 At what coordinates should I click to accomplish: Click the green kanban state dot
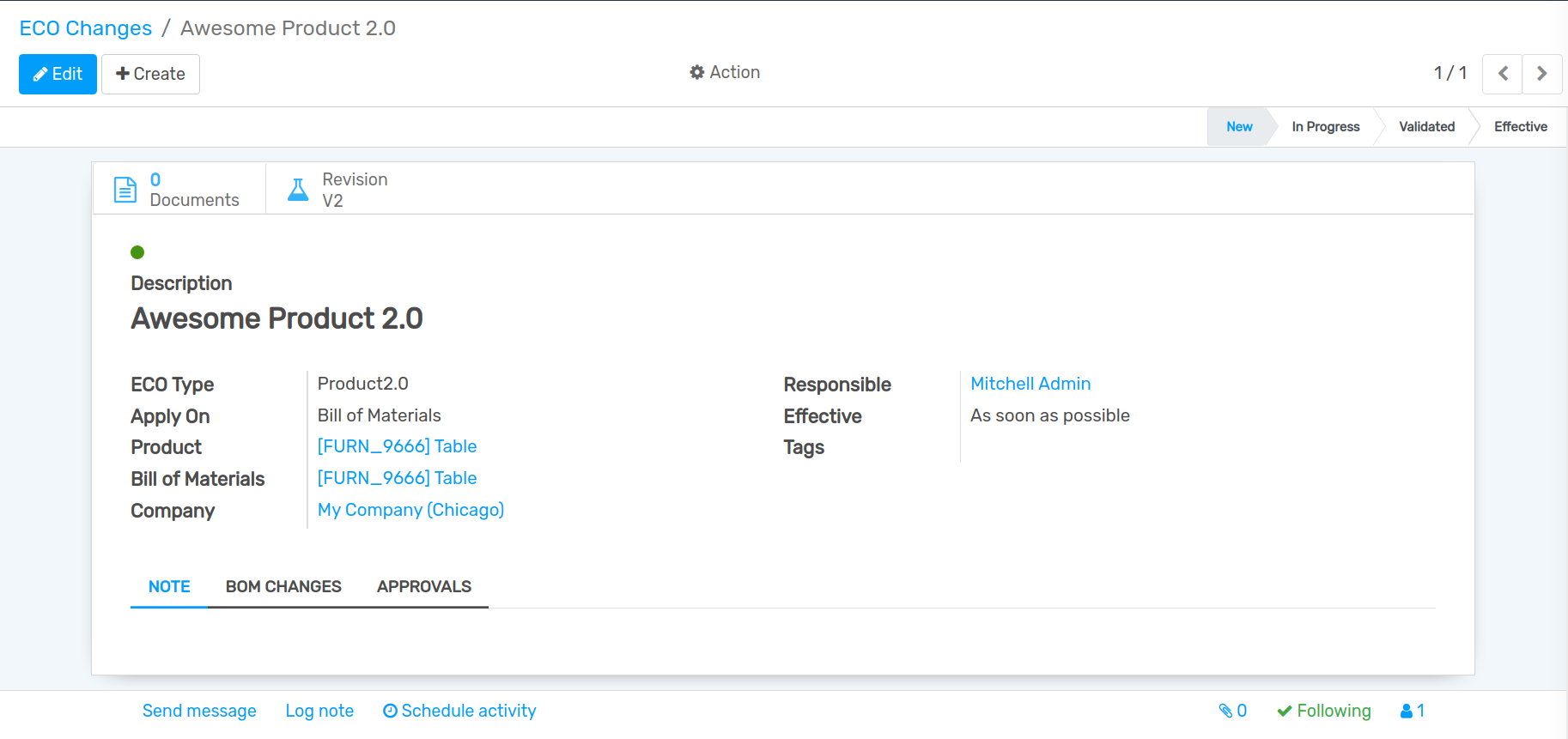(x=137, y=252)
